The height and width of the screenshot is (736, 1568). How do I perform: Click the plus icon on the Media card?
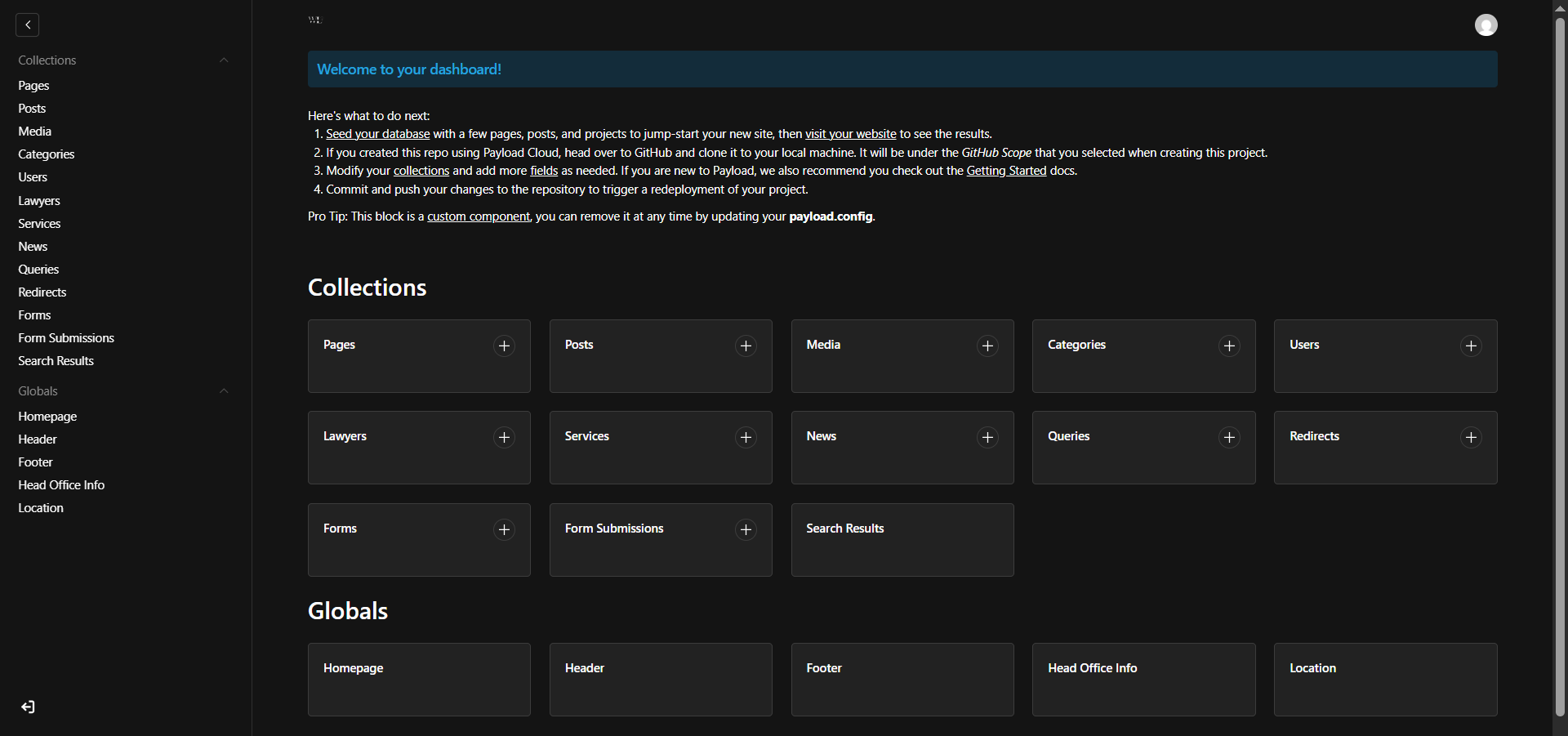(987, 346)
